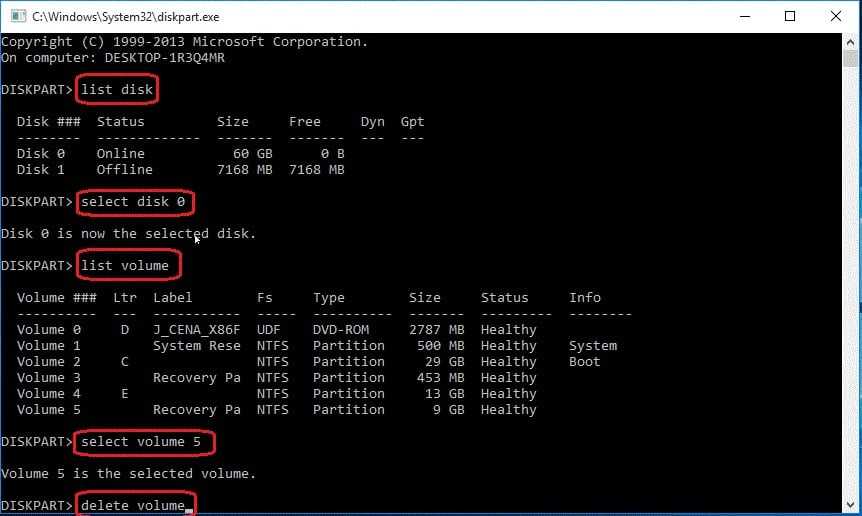
Task: Click the title text C:\Windows\System32\diskpart.exe
Action: 125,17
